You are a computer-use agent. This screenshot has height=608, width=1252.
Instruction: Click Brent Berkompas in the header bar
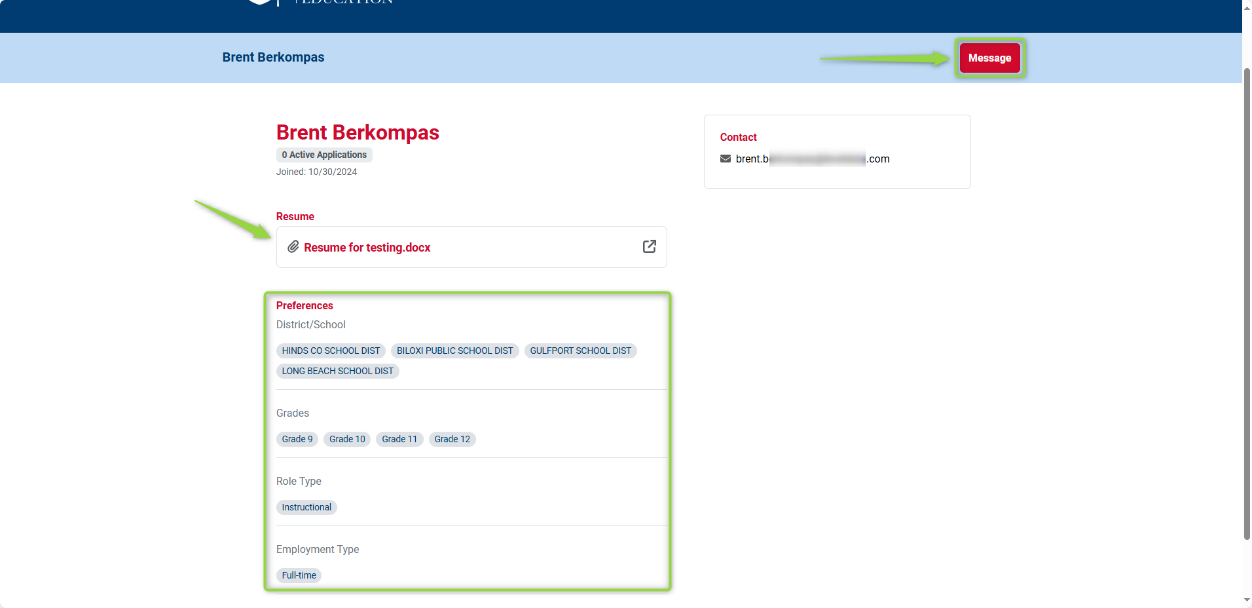[272, 57]
